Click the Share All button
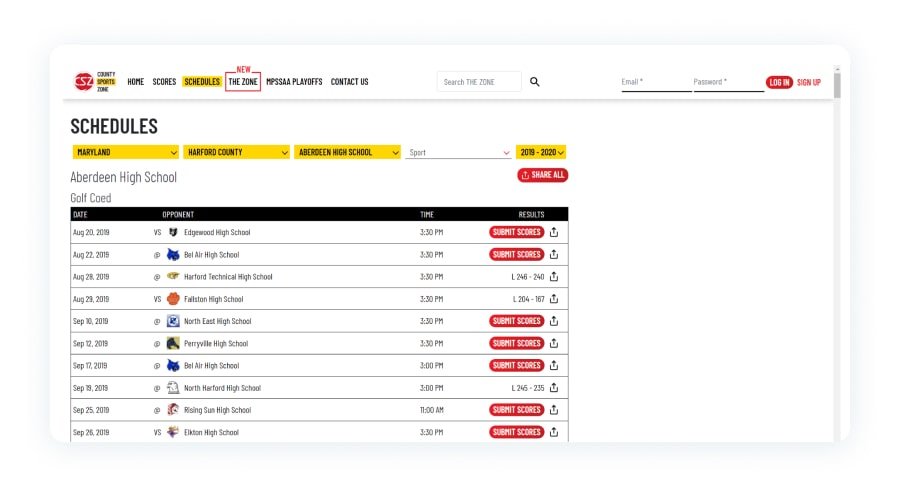The image size is (900, 490). pyautogui.click(x=542, y=175)
